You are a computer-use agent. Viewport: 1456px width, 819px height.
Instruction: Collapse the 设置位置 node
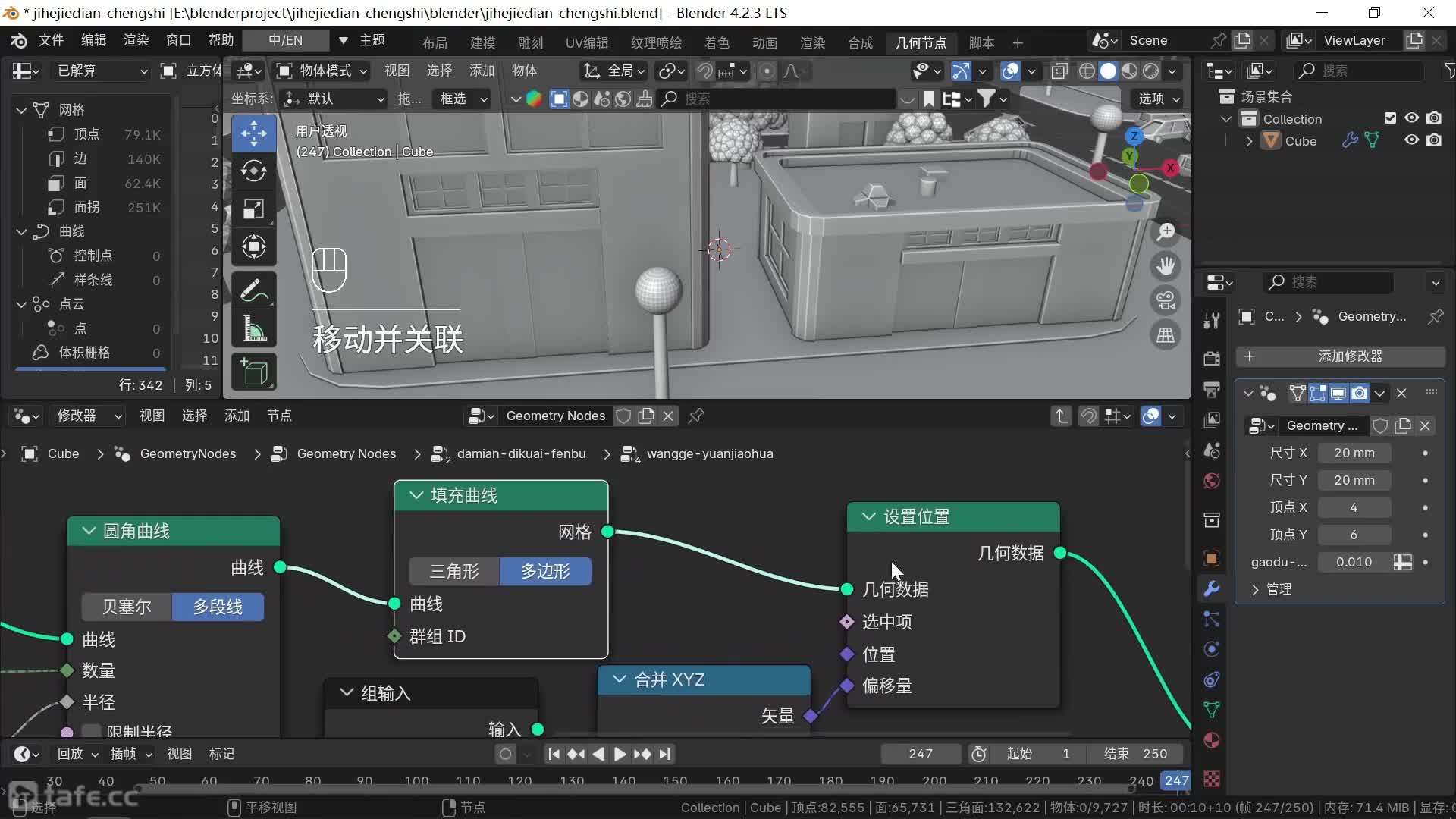(x=869, y=516)
